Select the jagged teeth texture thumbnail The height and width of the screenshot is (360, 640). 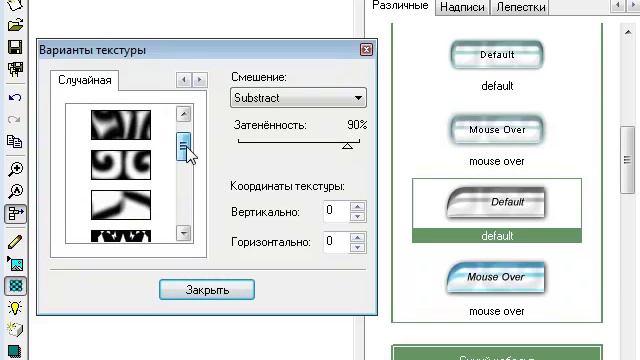tap(121, 236)
